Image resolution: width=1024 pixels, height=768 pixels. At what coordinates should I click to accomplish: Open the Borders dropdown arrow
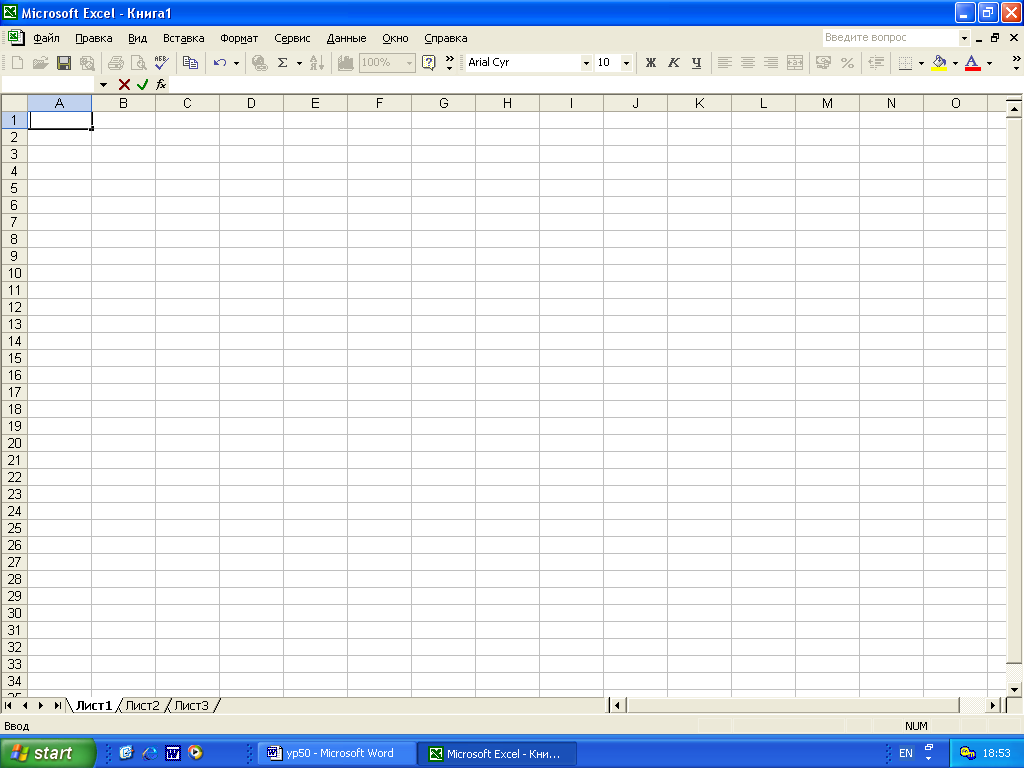[x=921, y=63]
